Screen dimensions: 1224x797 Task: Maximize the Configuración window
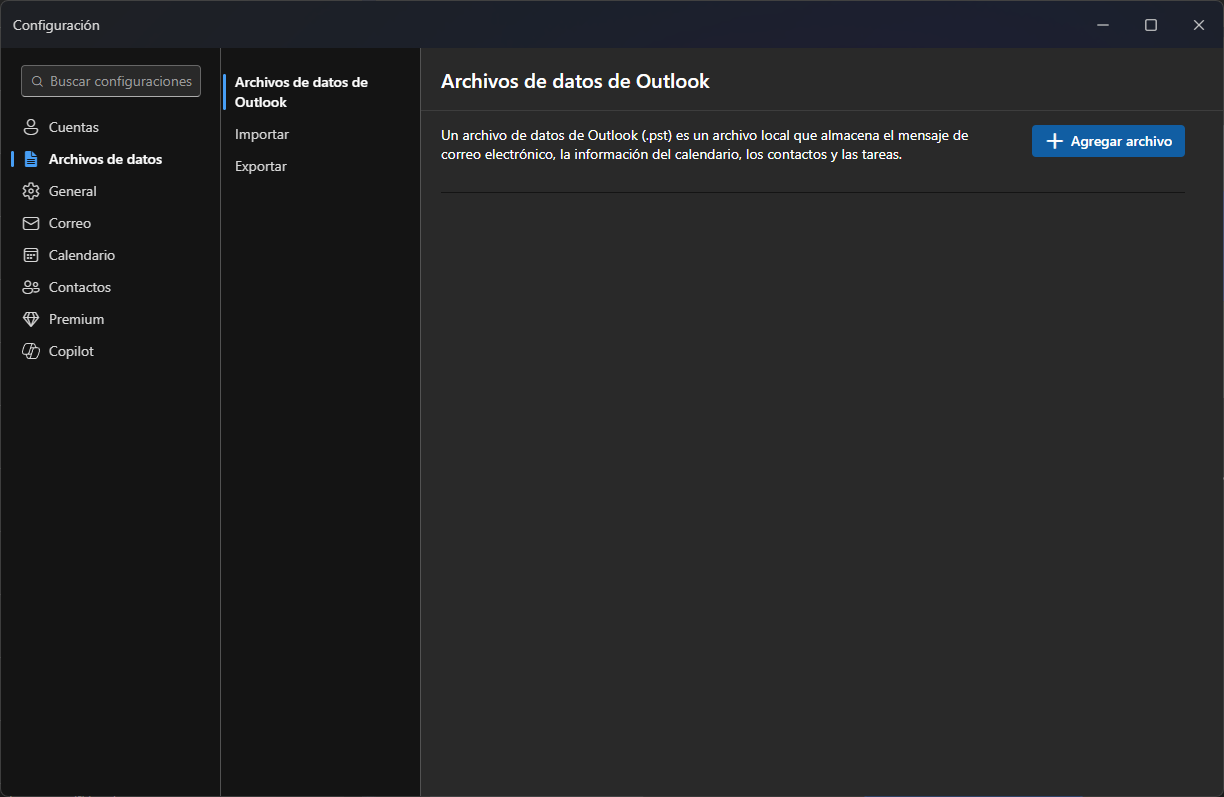[x=1151, y=25]
